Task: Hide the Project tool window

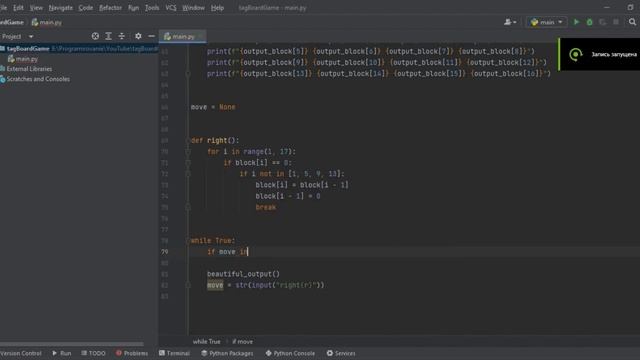Action: [151, 36]
